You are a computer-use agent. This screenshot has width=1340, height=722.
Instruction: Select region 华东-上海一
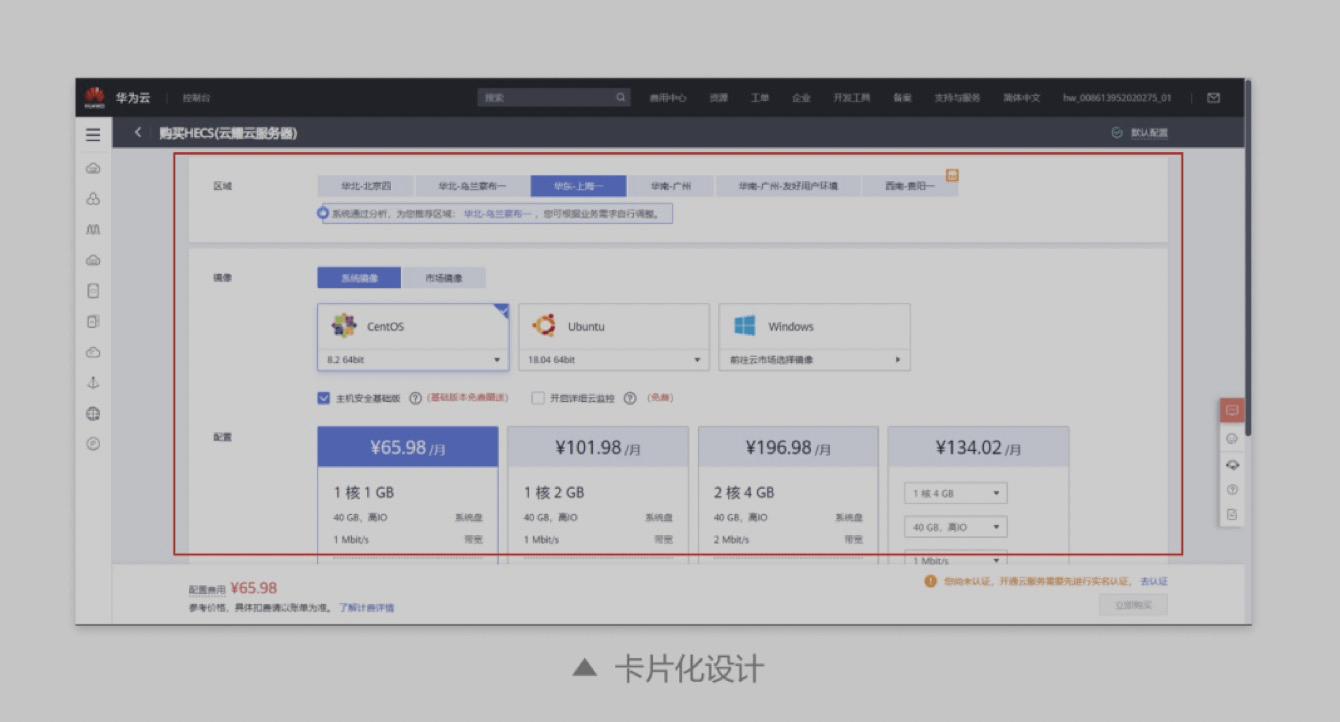coord(579,186)
